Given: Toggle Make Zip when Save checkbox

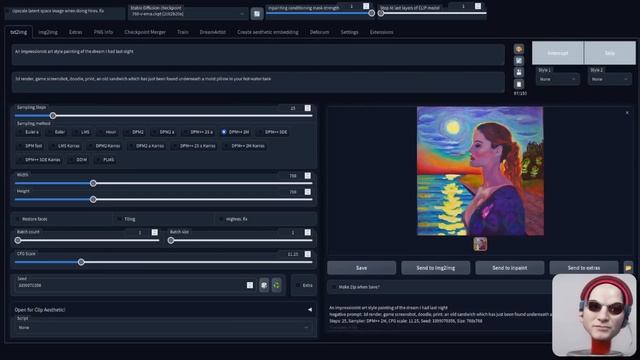Looking at the screenshot, I should pyautogui.click(x=334, y=287).
